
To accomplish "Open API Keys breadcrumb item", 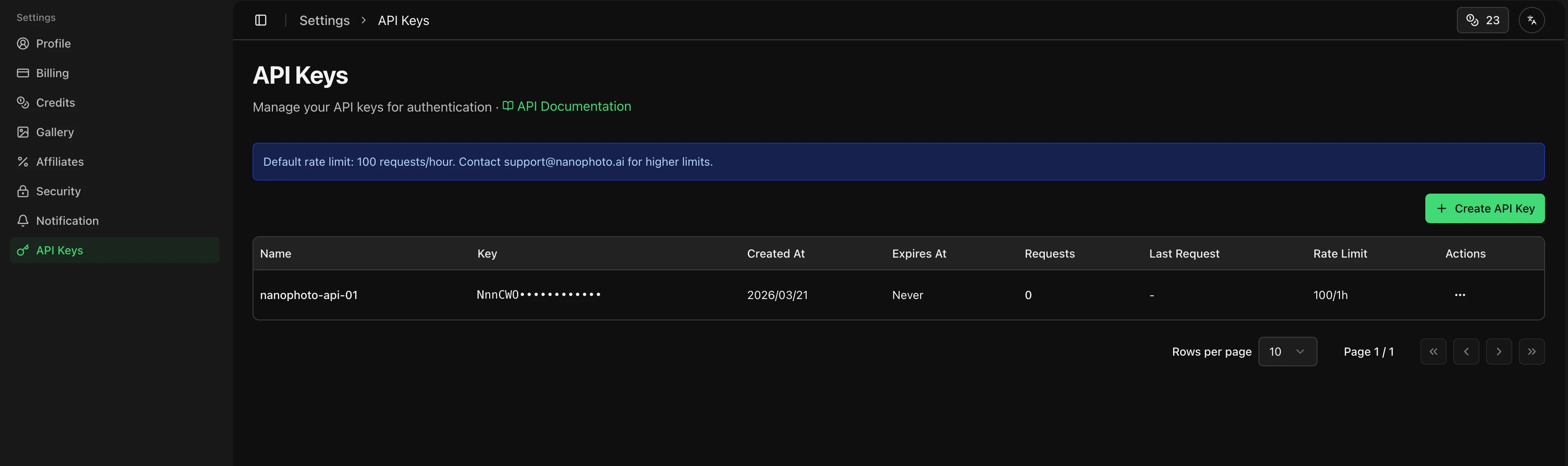I will (x=403, y=20).
